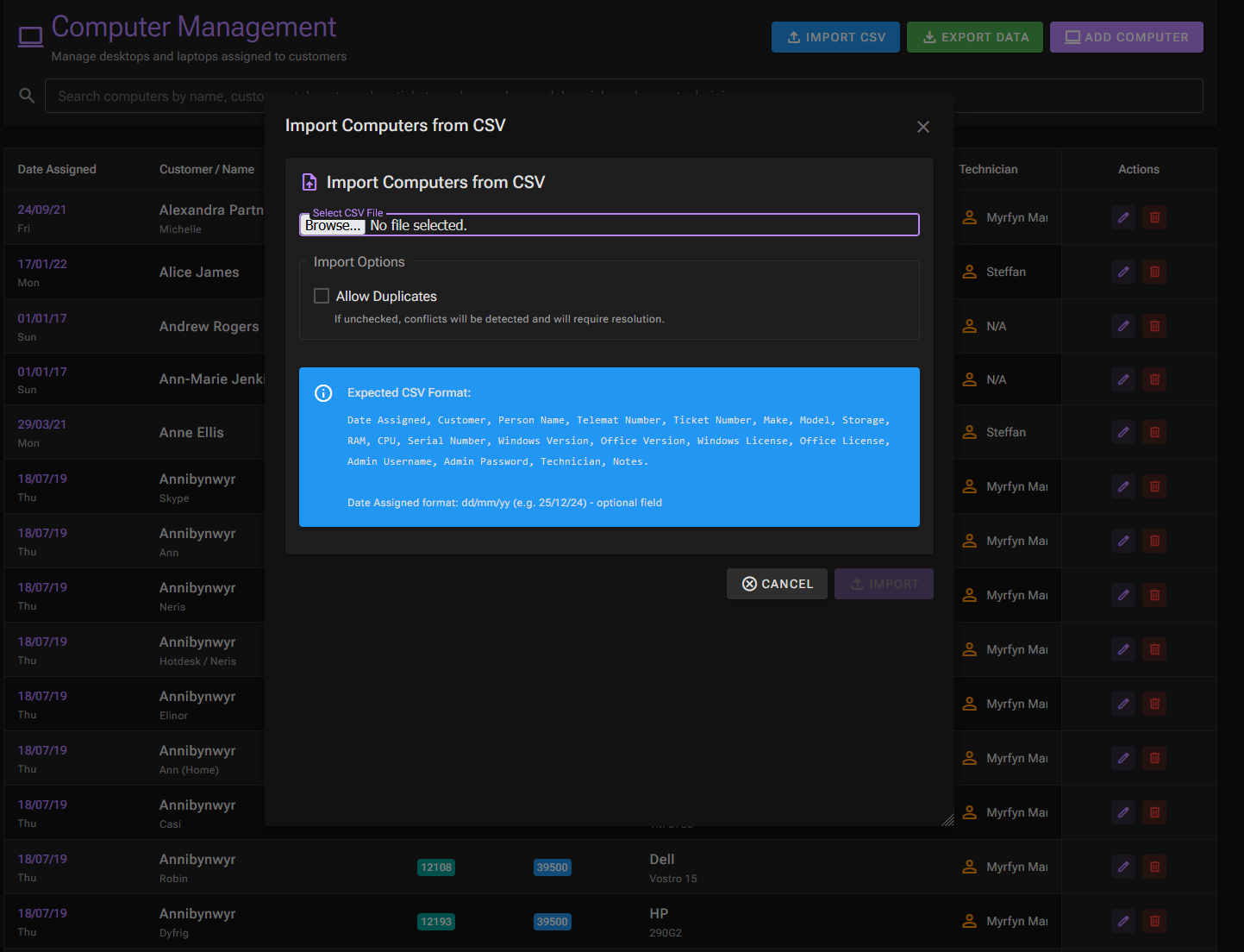Delete the Alice James record via trash icon
Image resolution: width=1244 pixels, height=952 pixels.
coord(1154,272)
